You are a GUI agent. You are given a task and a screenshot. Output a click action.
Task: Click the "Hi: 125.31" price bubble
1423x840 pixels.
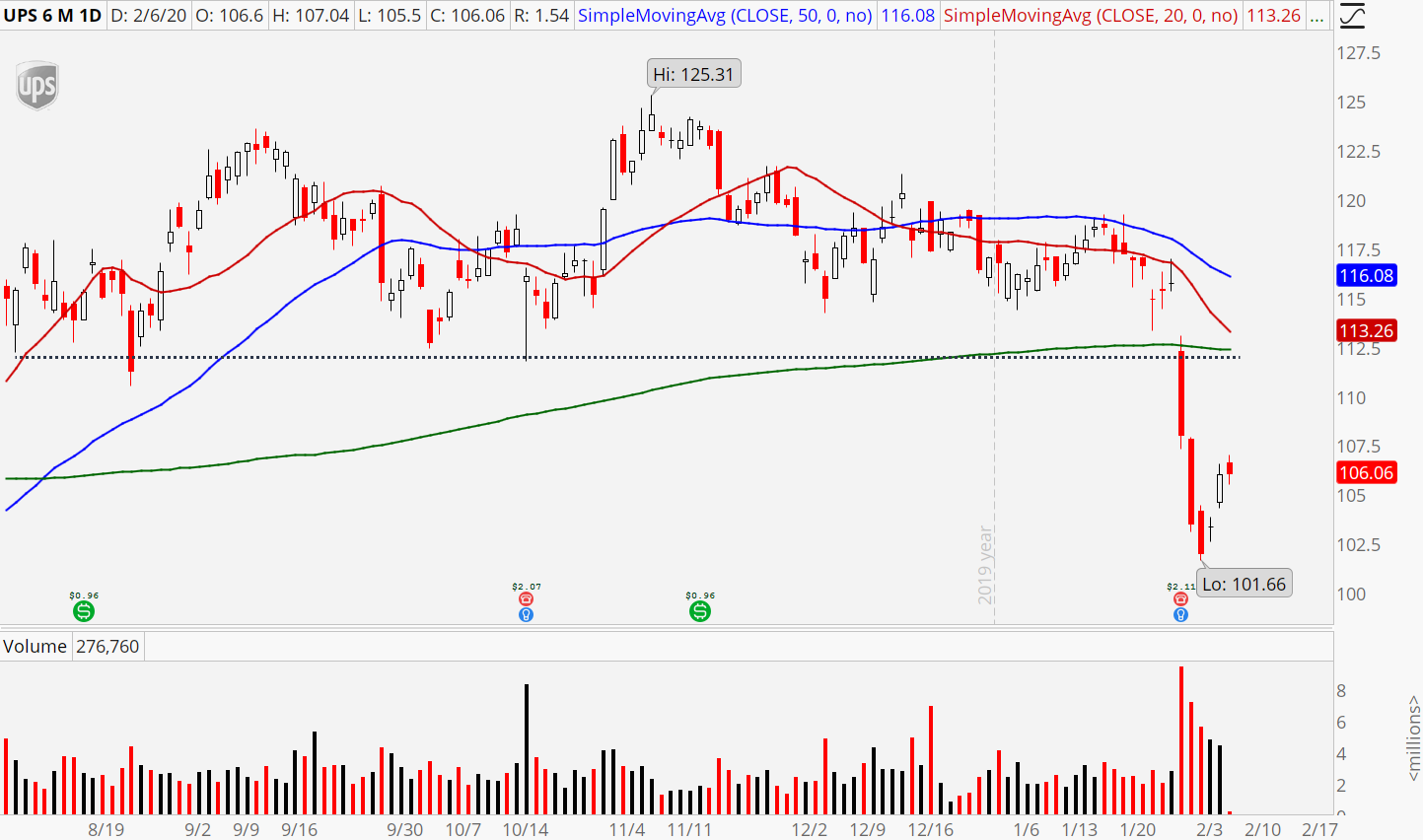point(694,74)
